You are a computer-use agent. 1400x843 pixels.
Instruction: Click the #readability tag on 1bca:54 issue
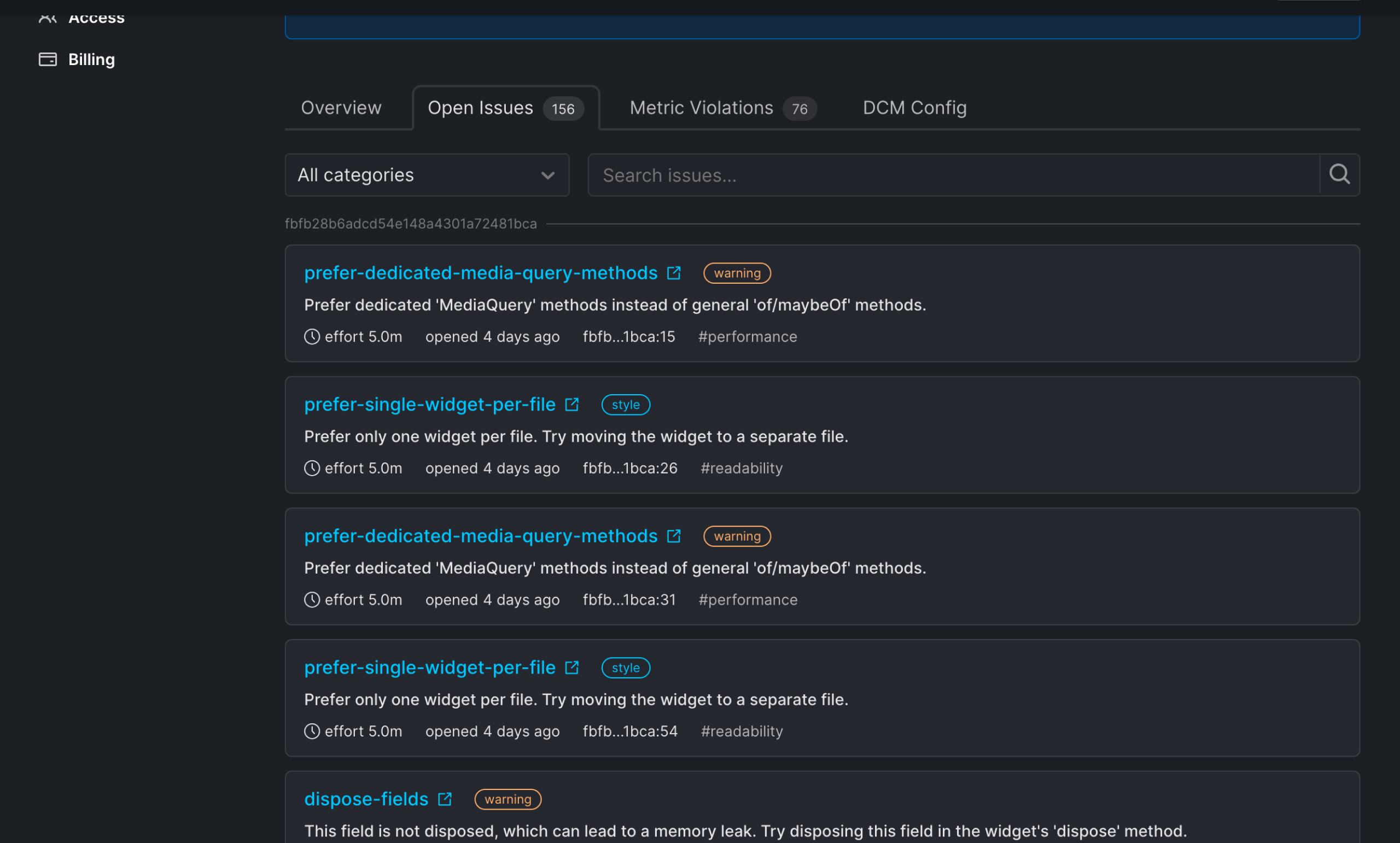pos(742,731)
